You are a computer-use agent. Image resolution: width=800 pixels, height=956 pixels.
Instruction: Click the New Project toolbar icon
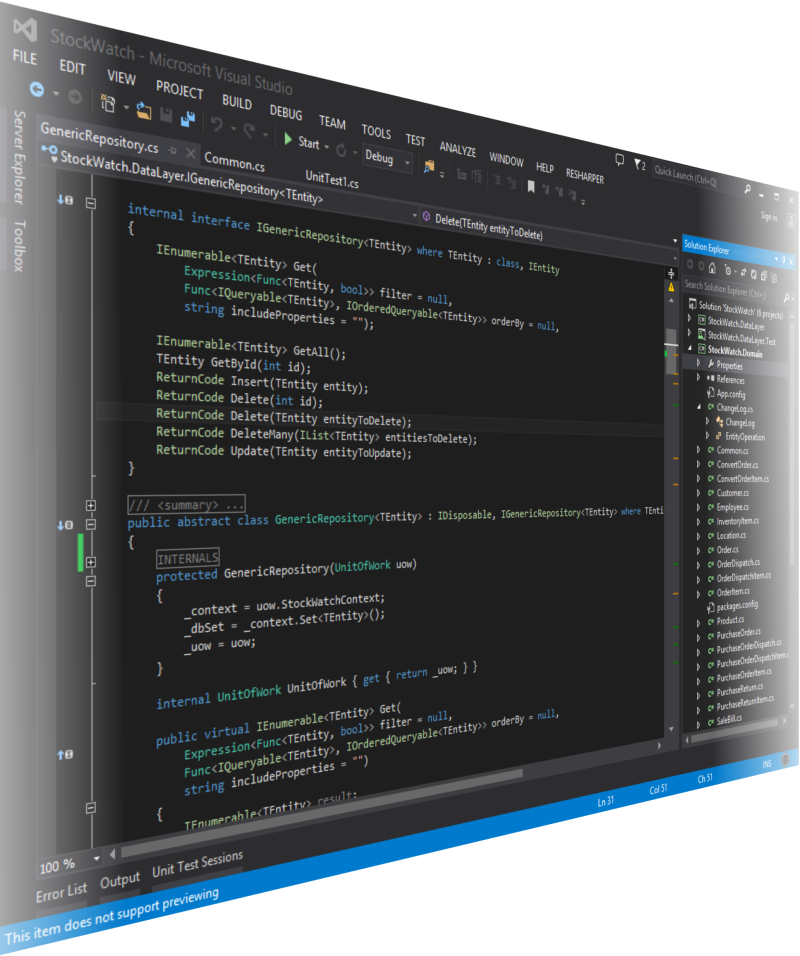click(108, 104)
